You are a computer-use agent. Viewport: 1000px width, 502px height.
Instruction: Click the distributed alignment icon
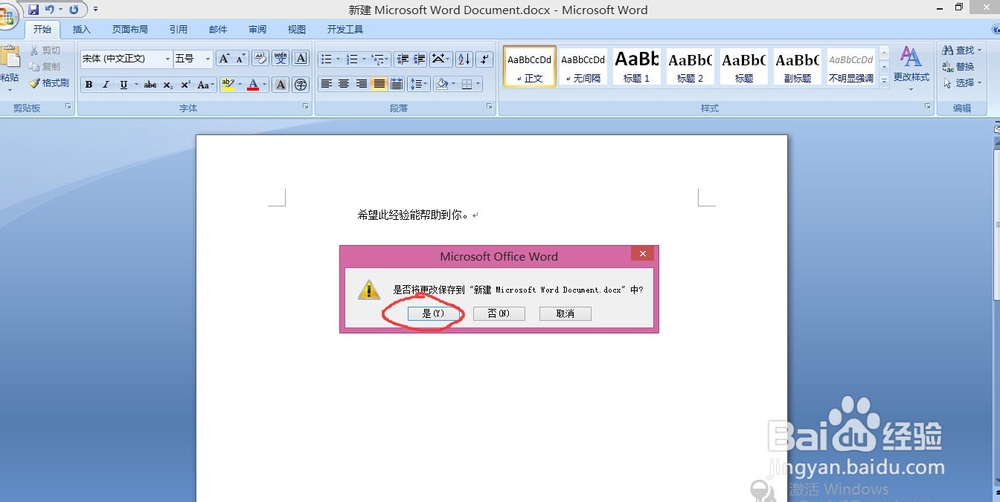[397, 84]
